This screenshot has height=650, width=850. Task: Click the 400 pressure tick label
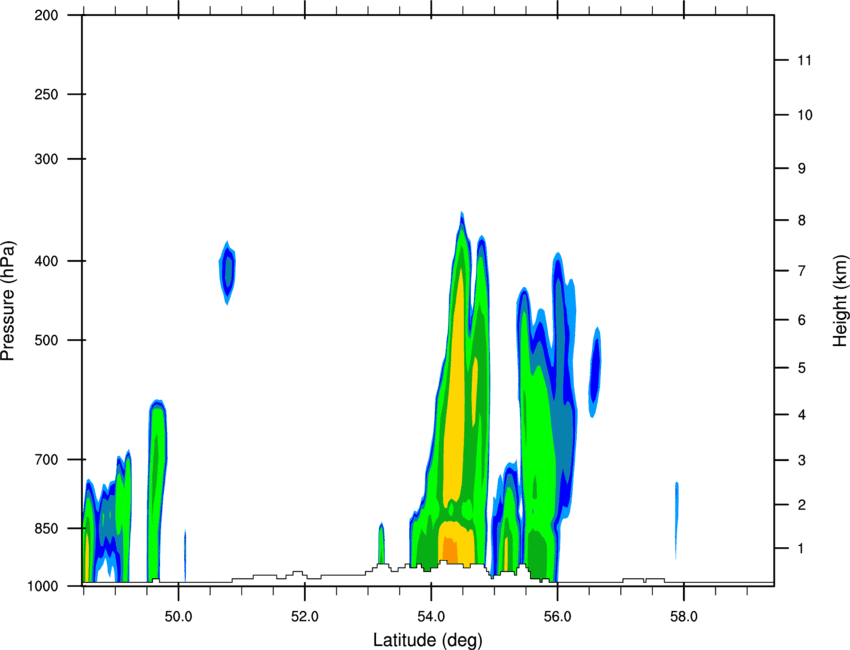(x=46, y=261)
